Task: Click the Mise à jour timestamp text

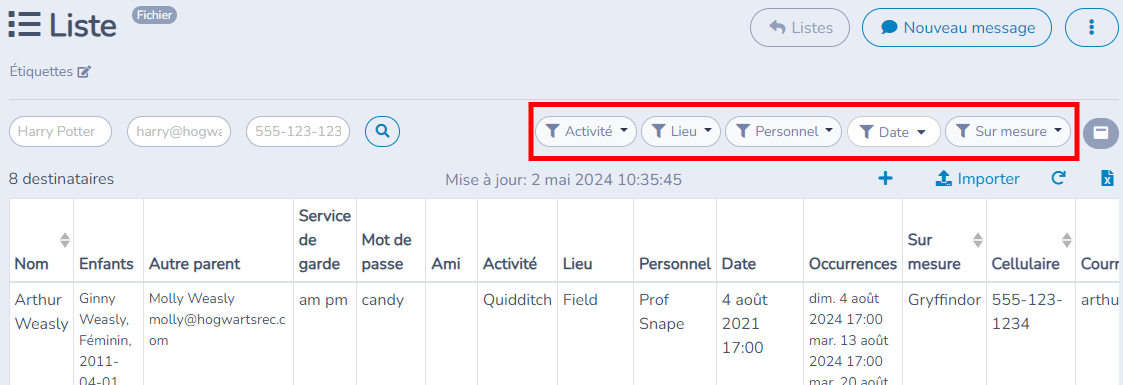Action: pyautogui.click(x=563, y=179)
